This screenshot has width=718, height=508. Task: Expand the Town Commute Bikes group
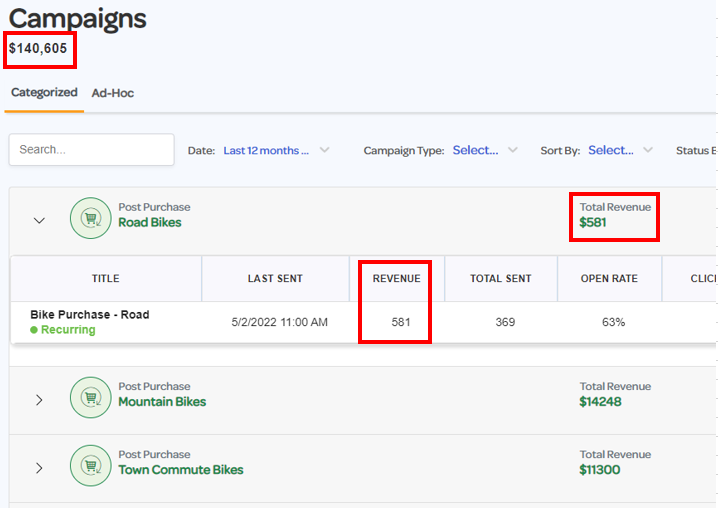coord(40,468)
